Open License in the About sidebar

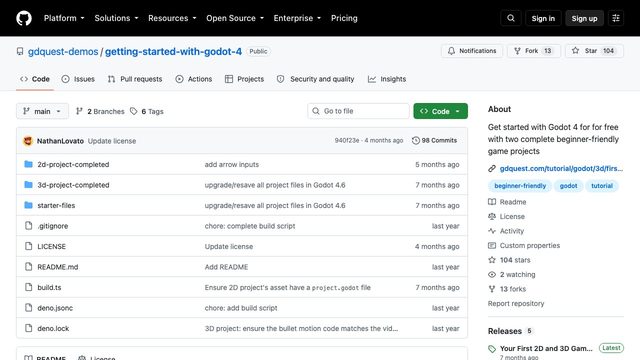pos(507,216)
